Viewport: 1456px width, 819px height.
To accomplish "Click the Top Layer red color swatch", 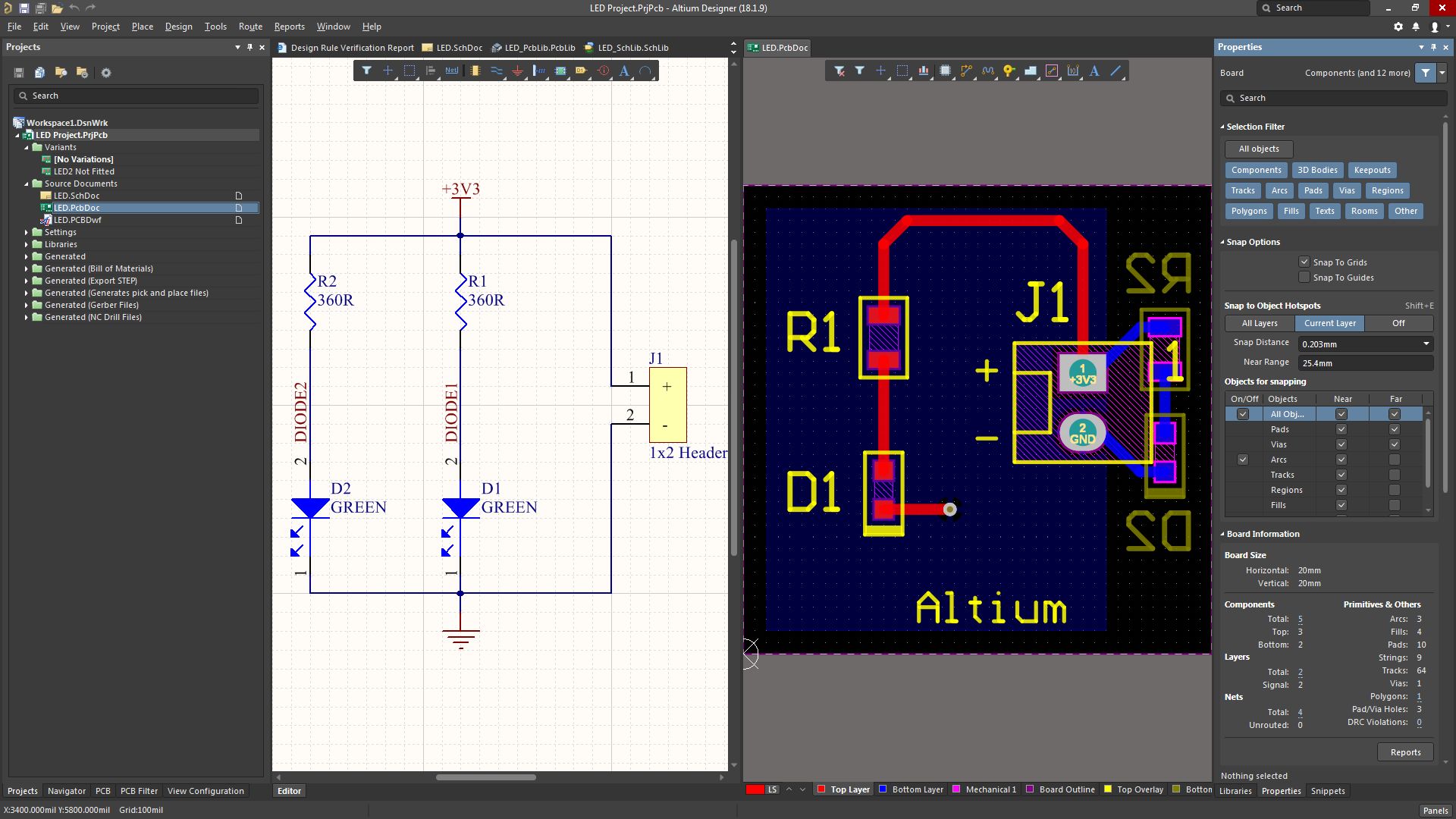I will click(821, 789).
